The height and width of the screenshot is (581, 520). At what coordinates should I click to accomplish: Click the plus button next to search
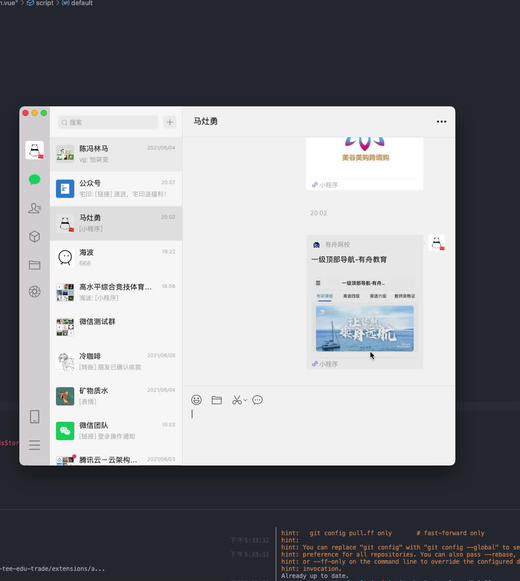coord(170,122)
